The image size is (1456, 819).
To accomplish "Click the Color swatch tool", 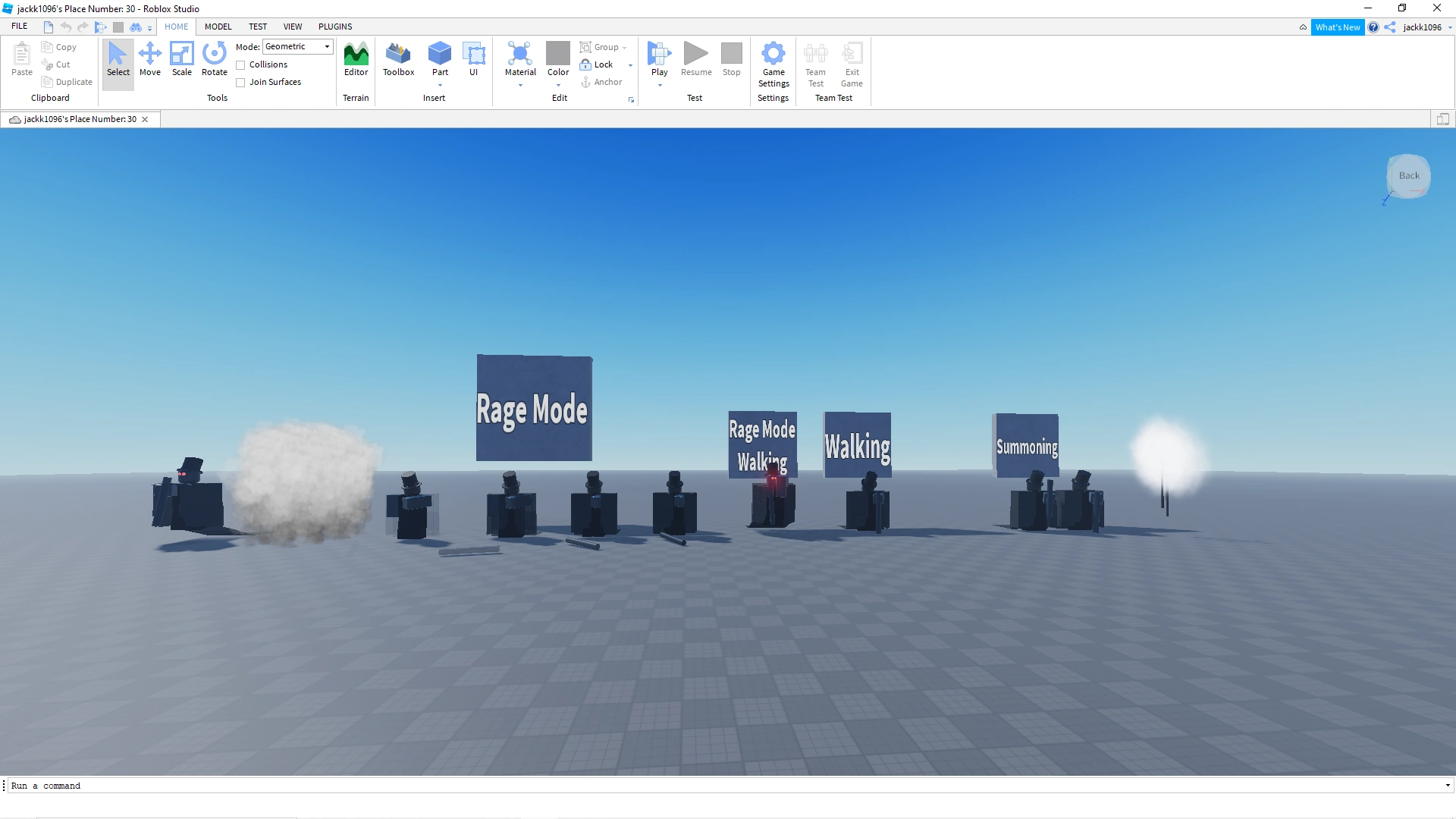I will [x=558, y=55].
